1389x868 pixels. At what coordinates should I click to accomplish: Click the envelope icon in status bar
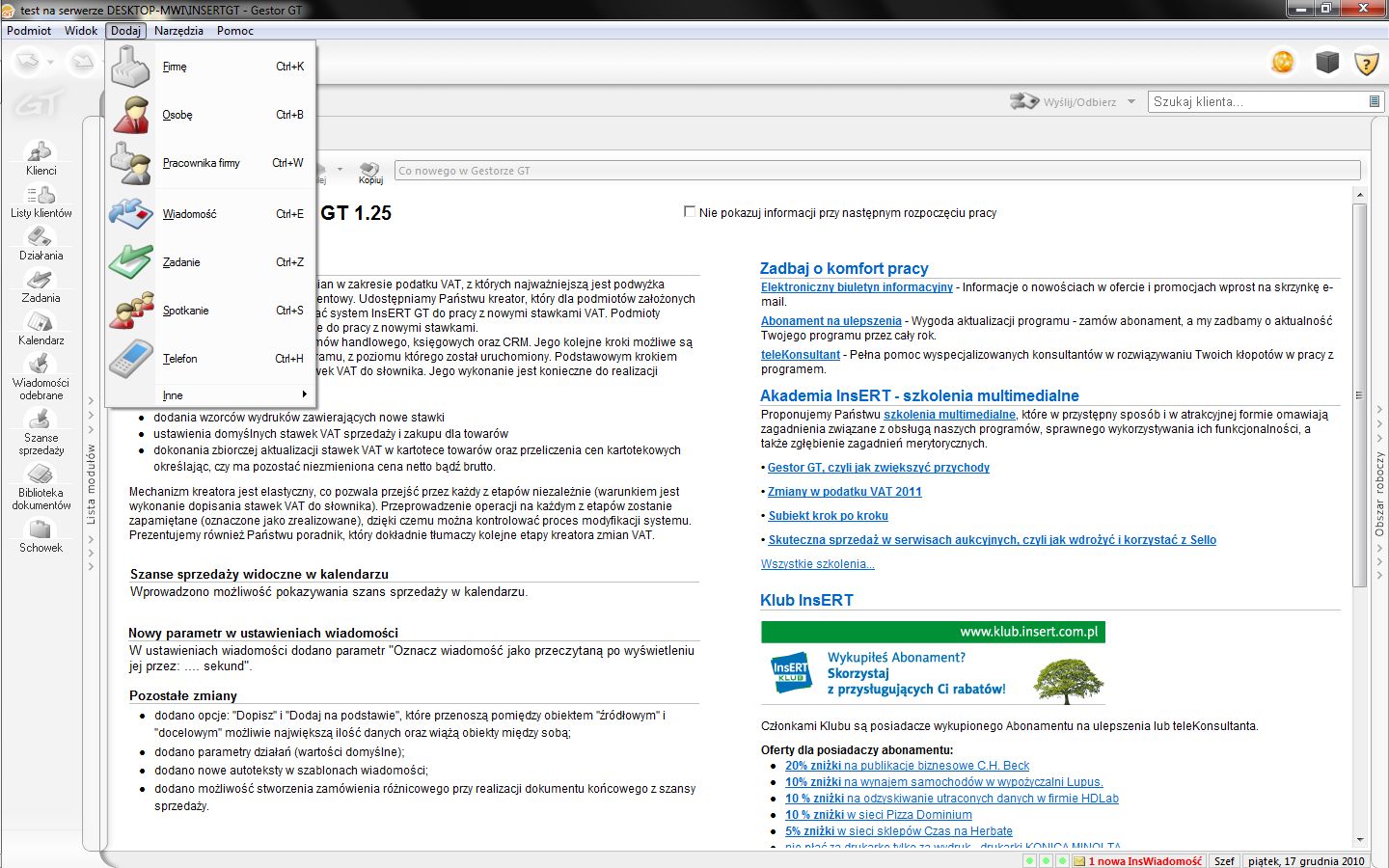[x=1079, y=861]
